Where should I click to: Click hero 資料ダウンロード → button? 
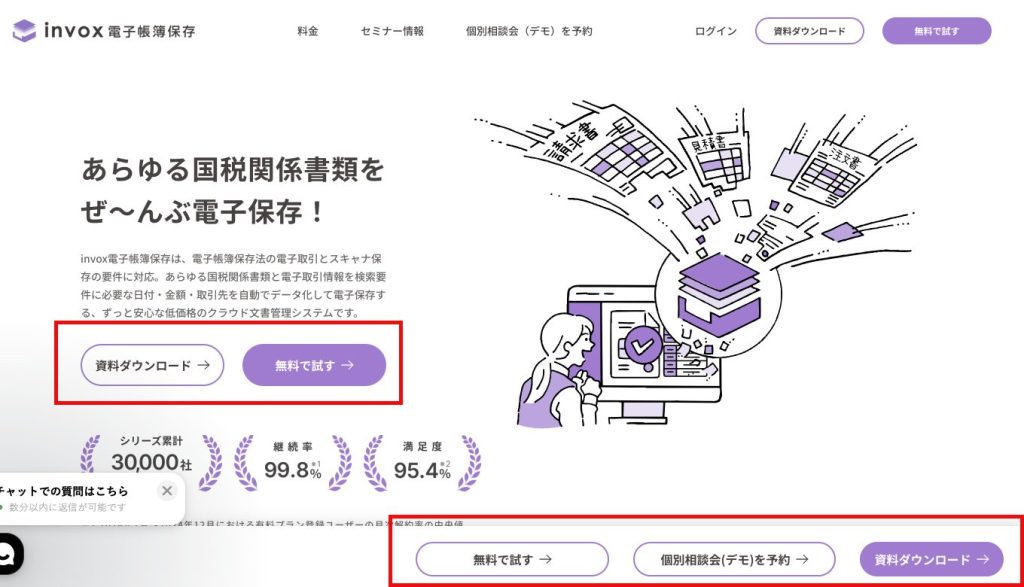(152, 365)
